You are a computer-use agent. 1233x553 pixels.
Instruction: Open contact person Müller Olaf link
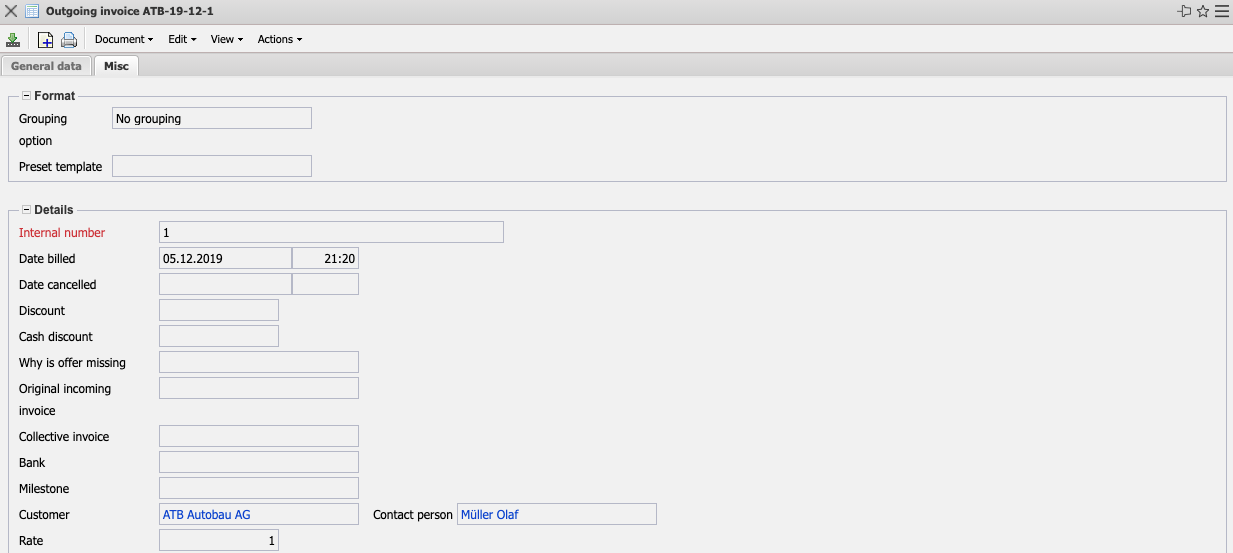tap(490, 515)
